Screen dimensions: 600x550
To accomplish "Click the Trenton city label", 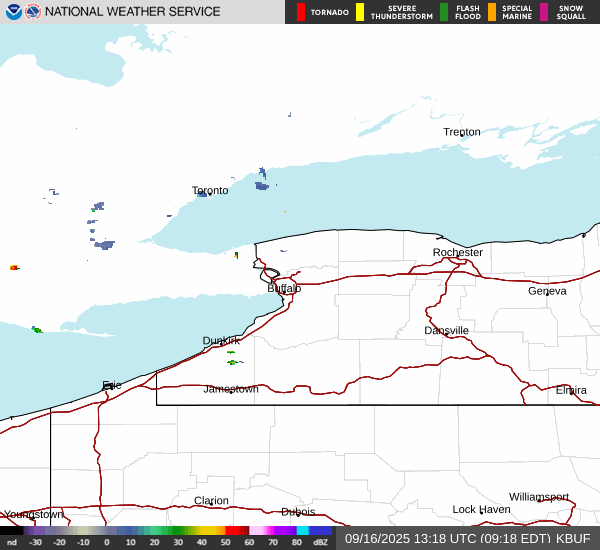I will pyautogui.click(x=461, y=132).
